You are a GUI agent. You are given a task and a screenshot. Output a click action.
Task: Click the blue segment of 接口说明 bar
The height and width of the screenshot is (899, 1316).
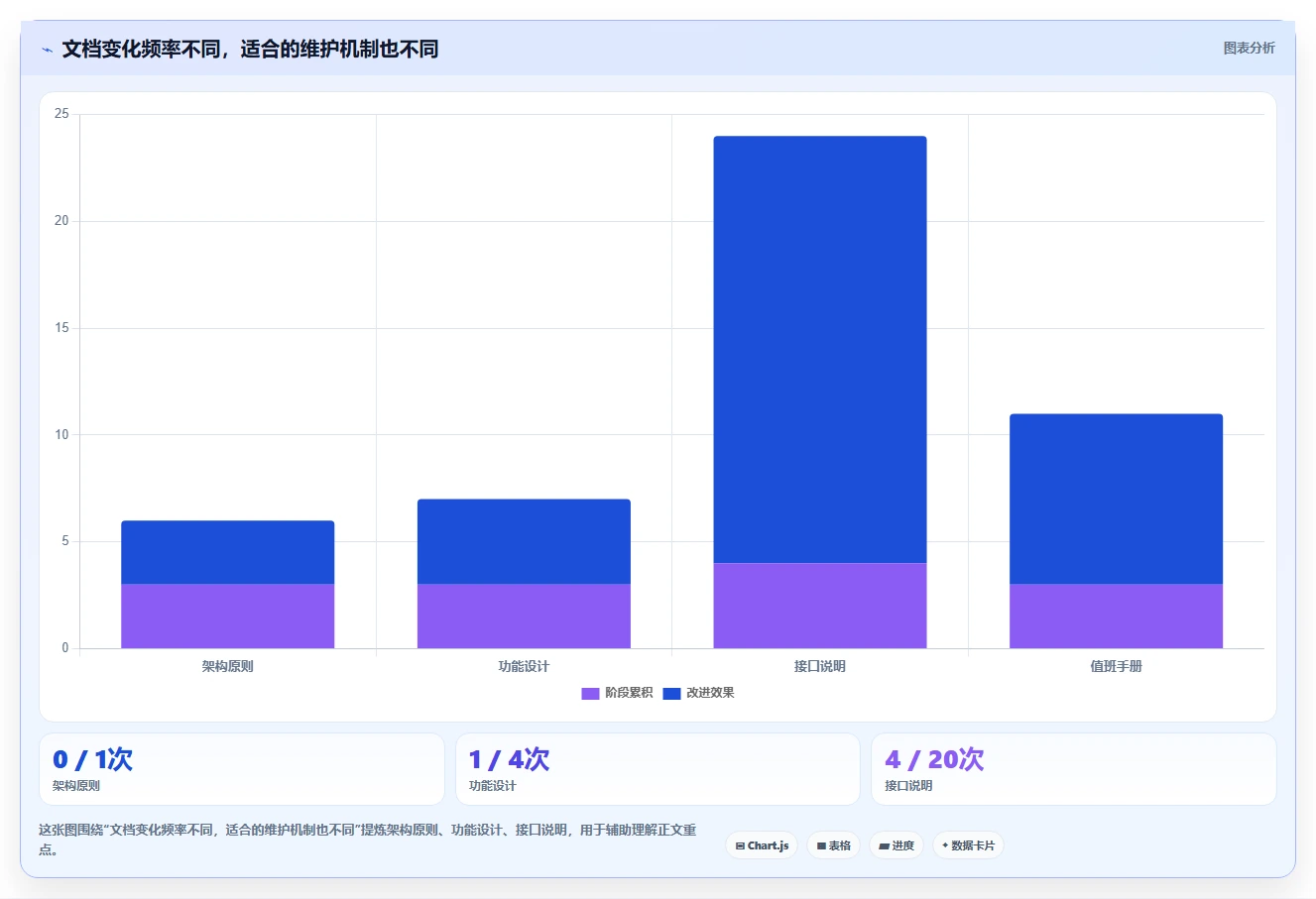(820, 350)
